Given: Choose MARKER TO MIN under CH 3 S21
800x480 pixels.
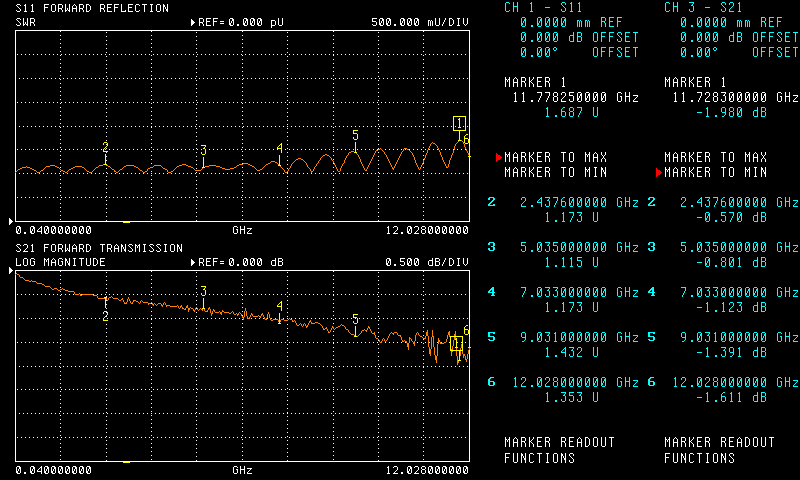Looking at the screenshot, I should coord(715,173).
